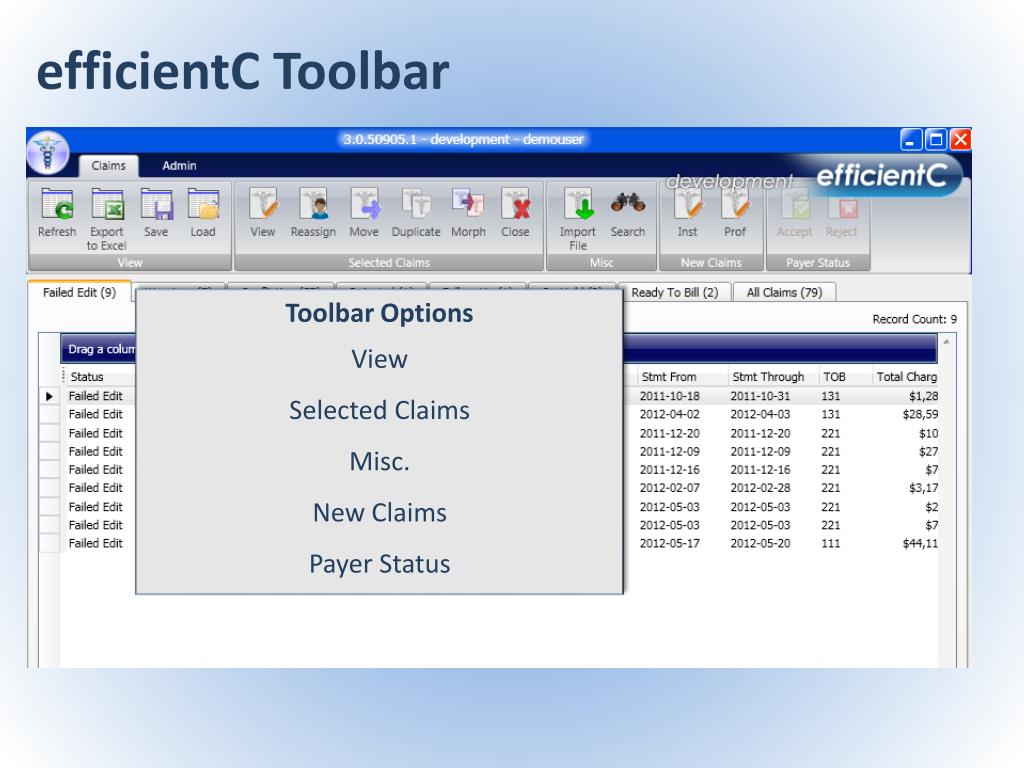Select claim dated 2011-10-18
This screenshot has width=1024, height=768.
[669, 396]
